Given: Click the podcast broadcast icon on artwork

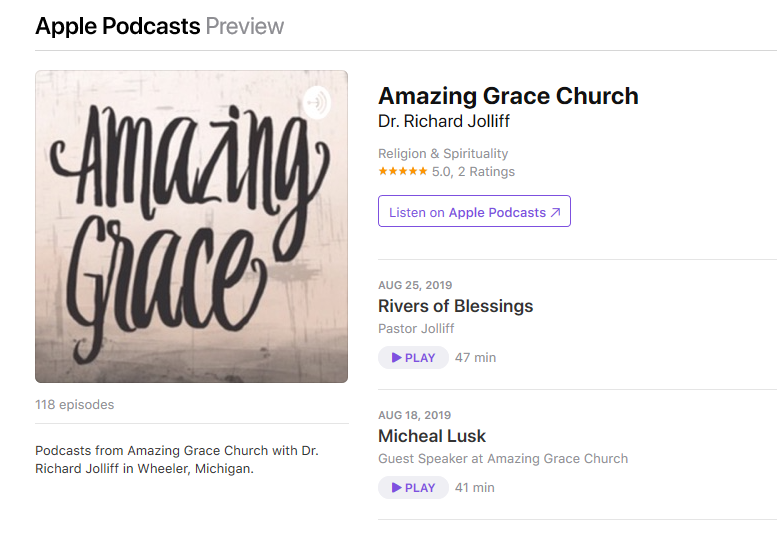Looking at the screenshot, I should coord(317,103).
